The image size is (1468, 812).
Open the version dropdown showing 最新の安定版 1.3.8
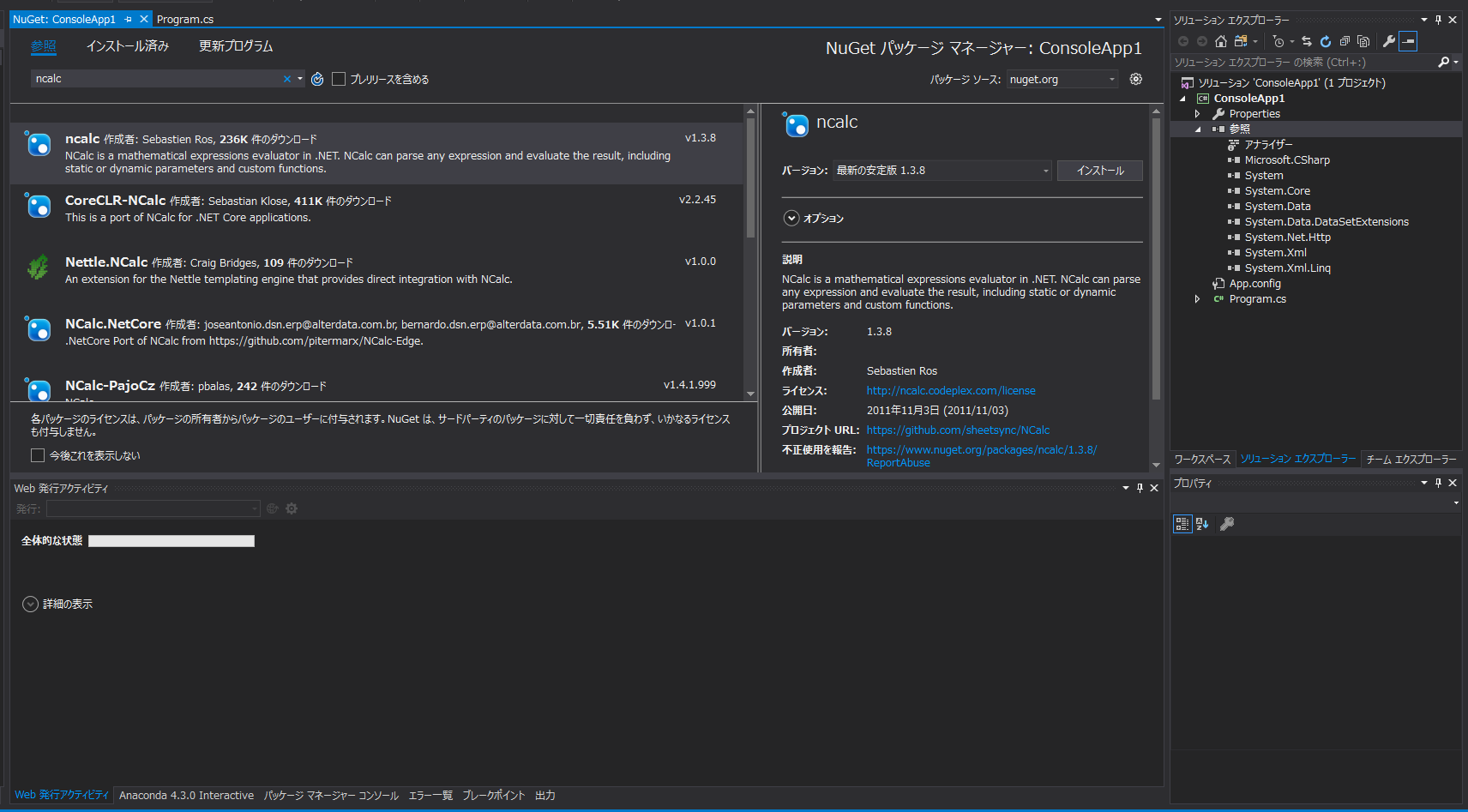click(941, 170)
